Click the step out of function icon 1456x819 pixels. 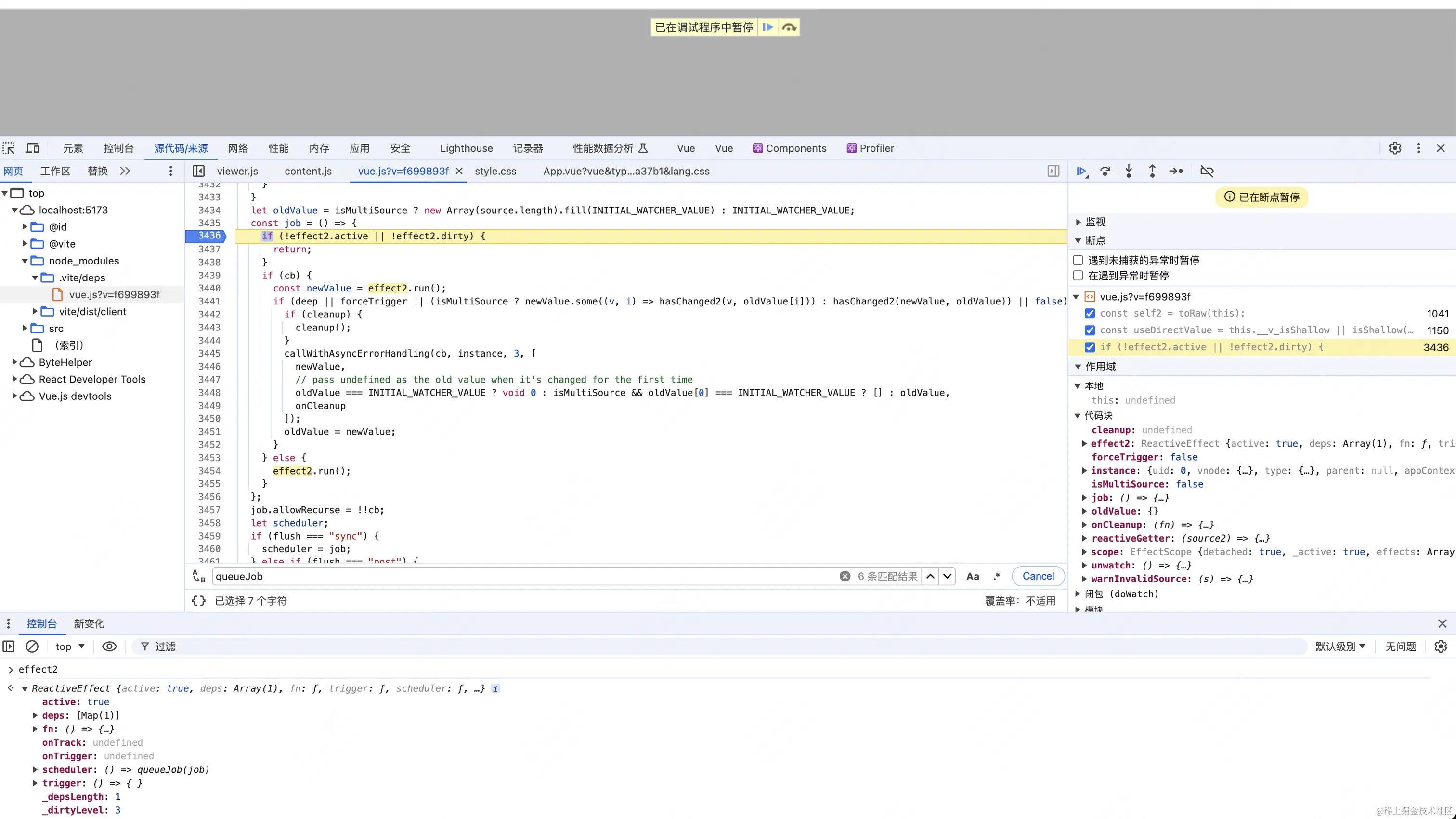tap(1152, 172)
